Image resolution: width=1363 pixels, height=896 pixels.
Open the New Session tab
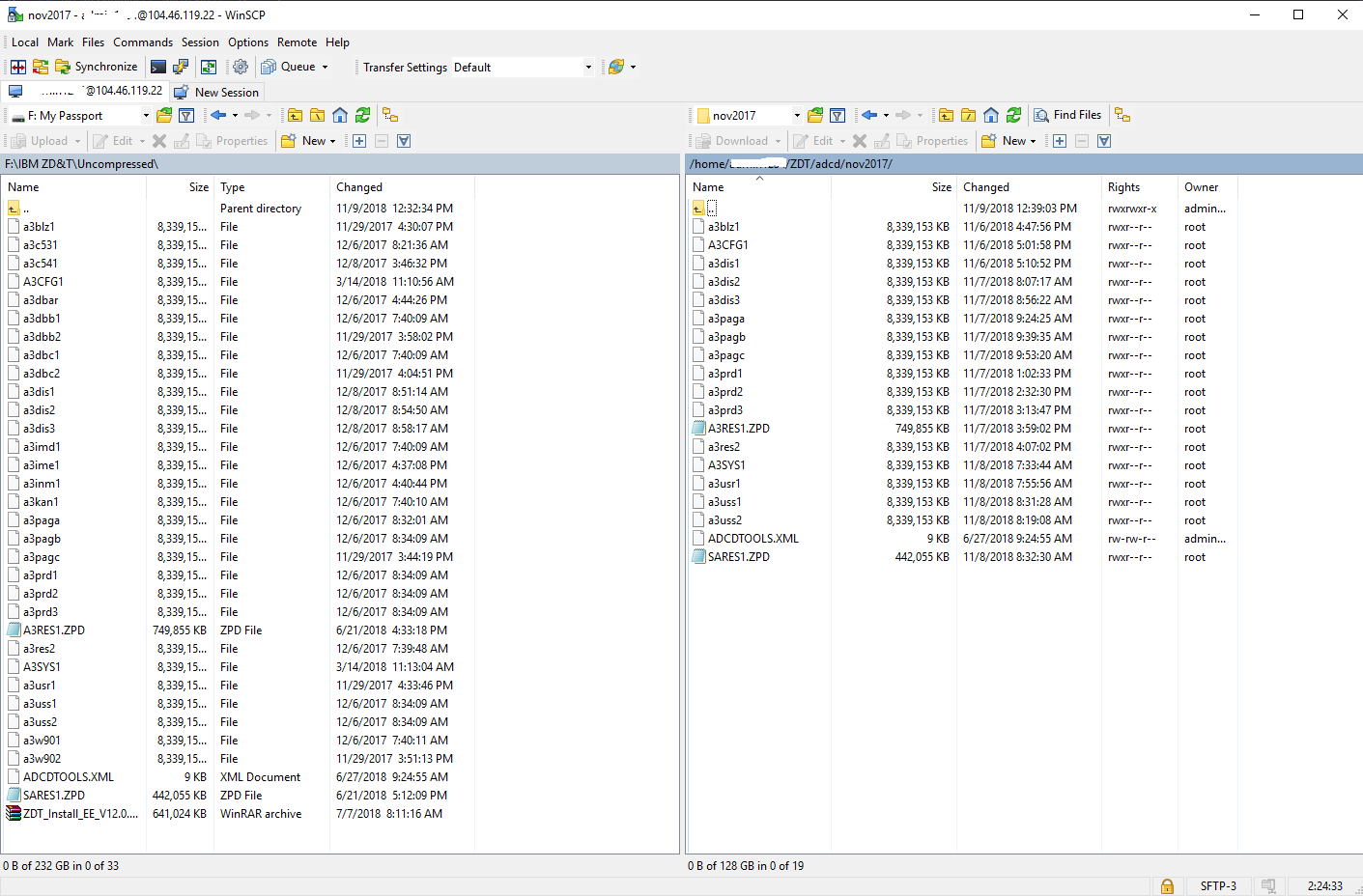pos(216,92)
